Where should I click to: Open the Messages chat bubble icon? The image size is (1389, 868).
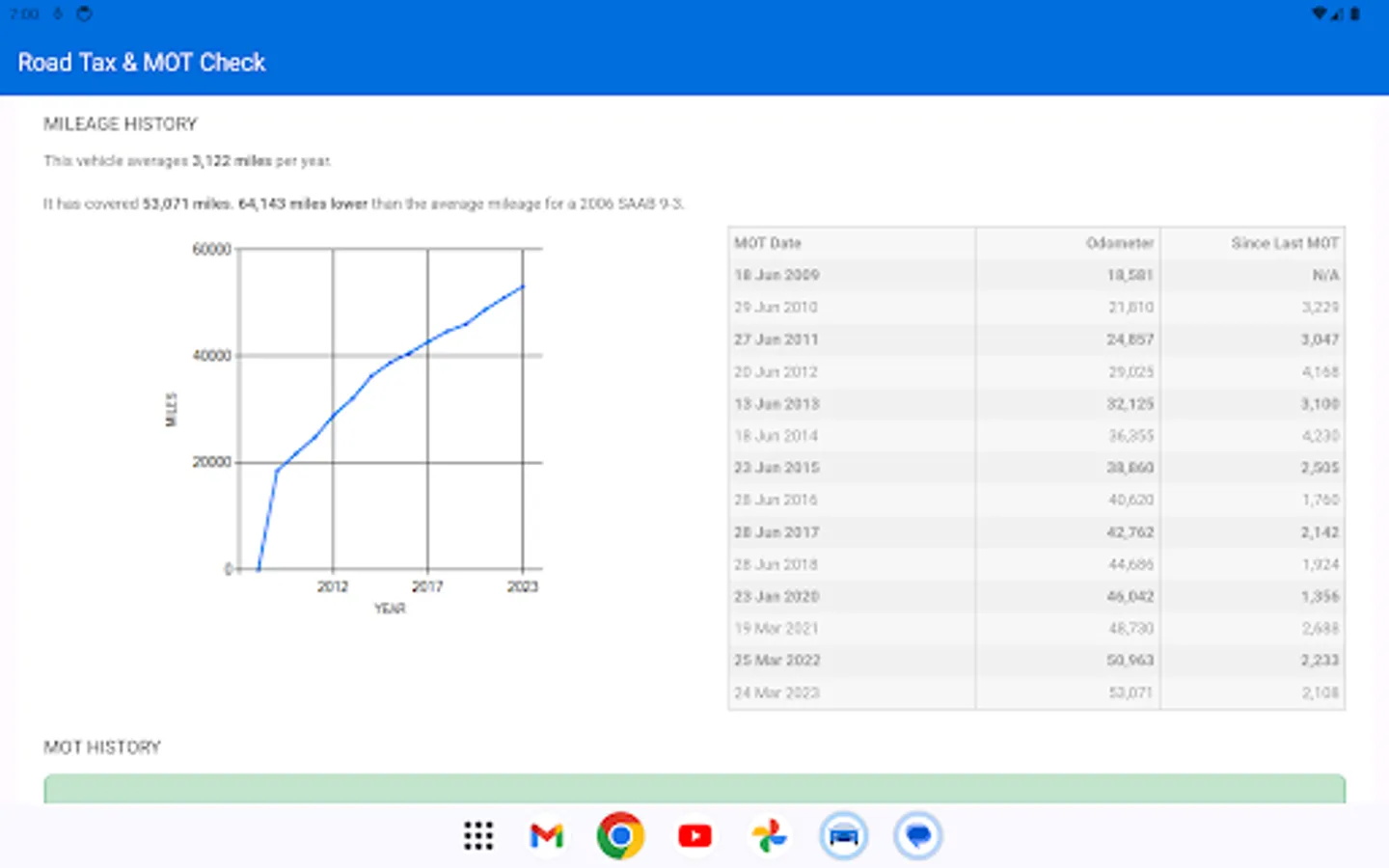pyautogui.click(x=917, y=835)
